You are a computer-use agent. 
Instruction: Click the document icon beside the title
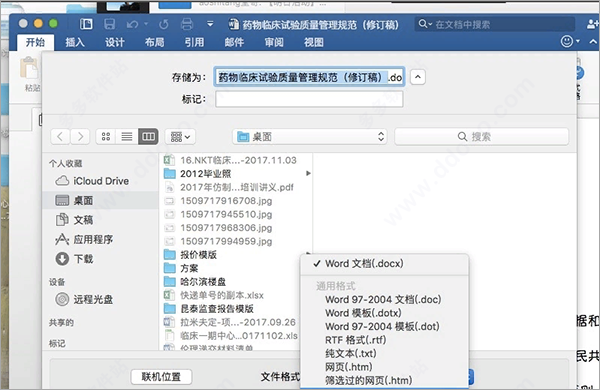point(234,24)
